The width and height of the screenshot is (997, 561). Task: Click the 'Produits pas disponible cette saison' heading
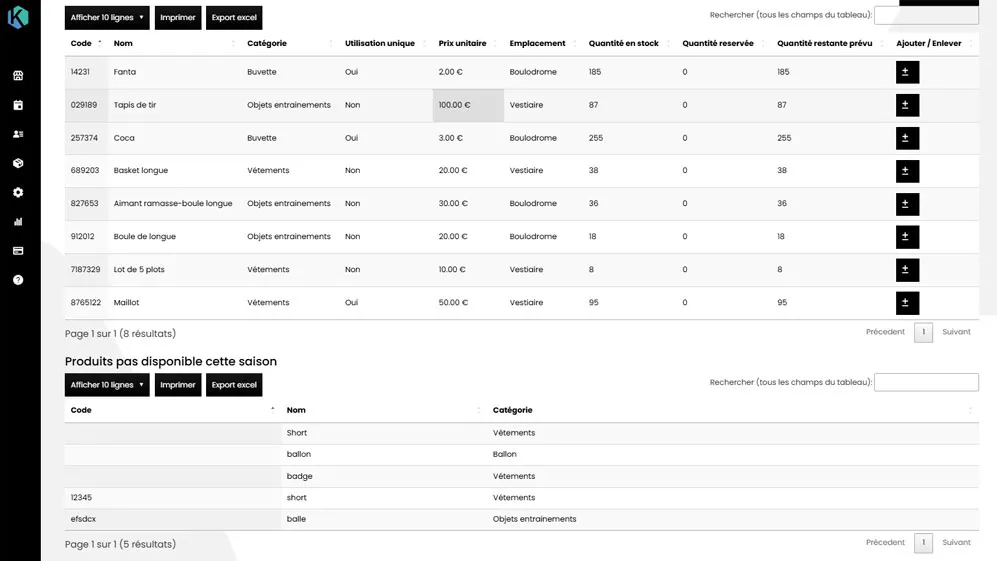pos(171,361)
